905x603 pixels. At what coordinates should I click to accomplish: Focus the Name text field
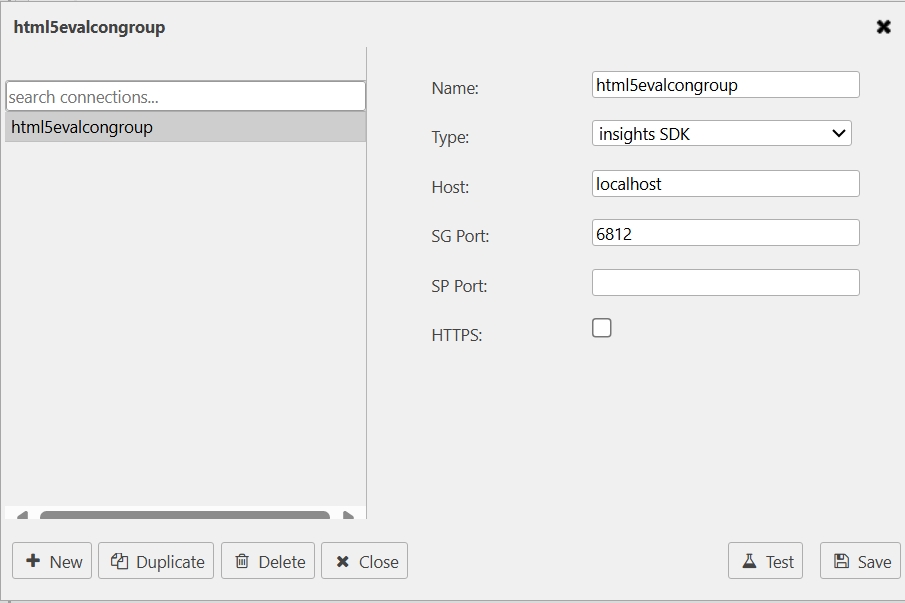(x=725, y=85)
